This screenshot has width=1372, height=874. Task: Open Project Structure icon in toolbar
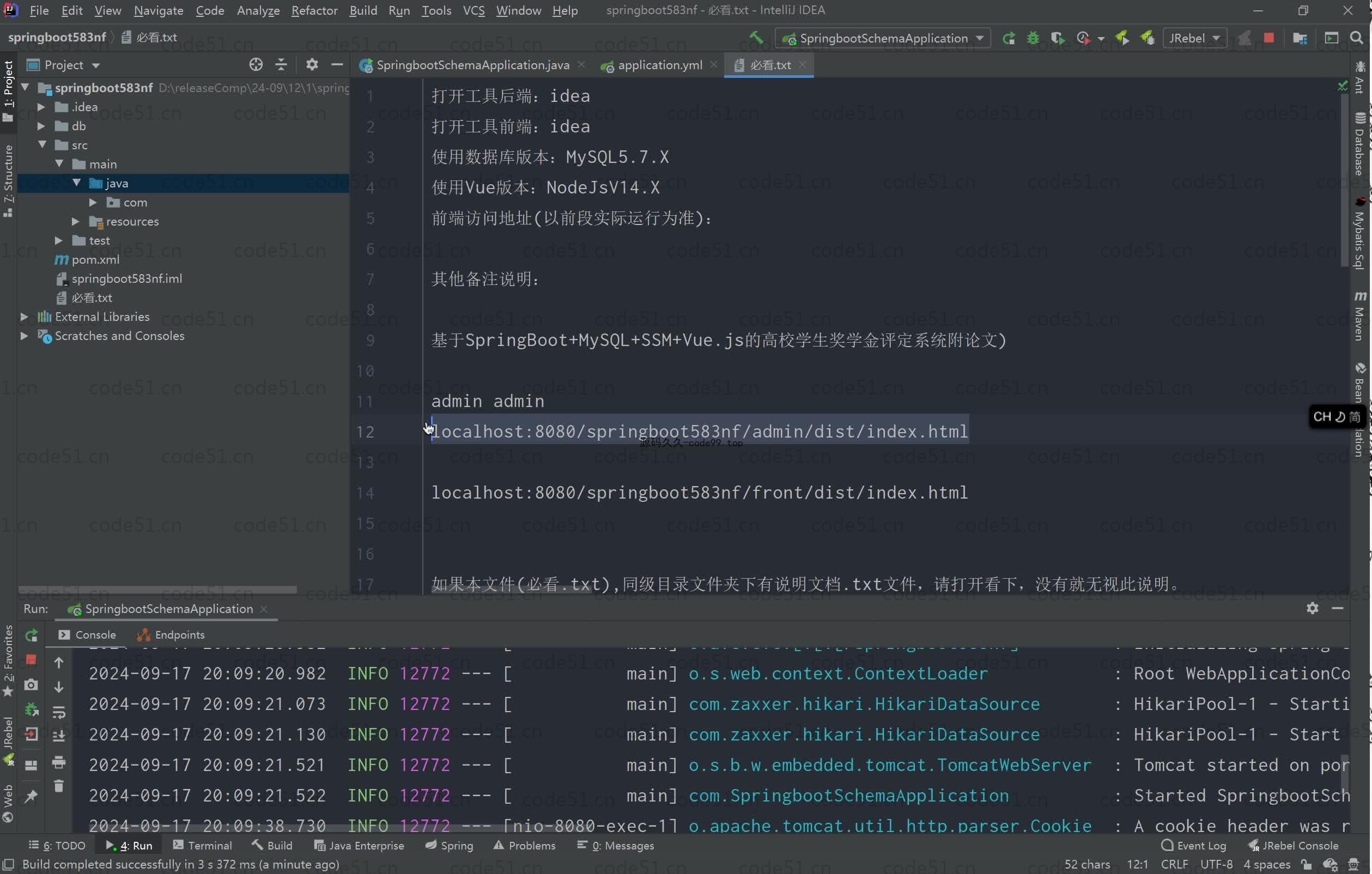click(x=1300, y=38)
